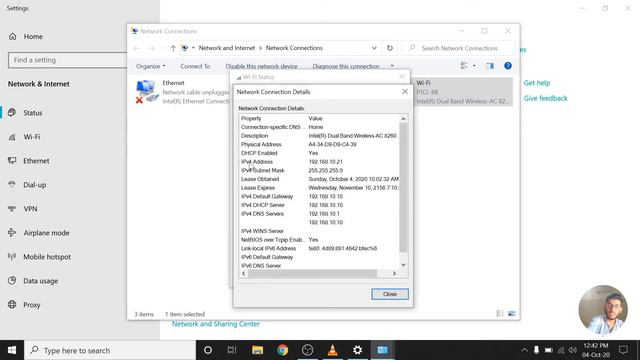Switch to details view icon in status bar
Viewport: 640px width, 360px height.
click(x=500, y=313)
